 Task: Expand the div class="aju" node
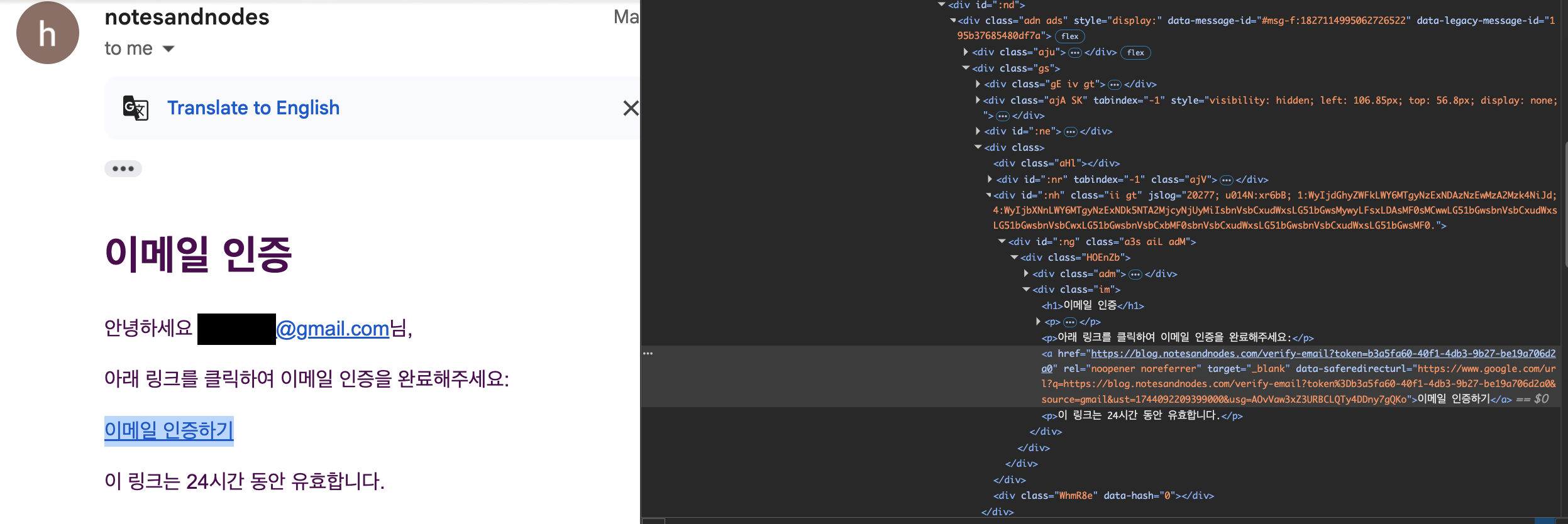(x=966, y=52)
